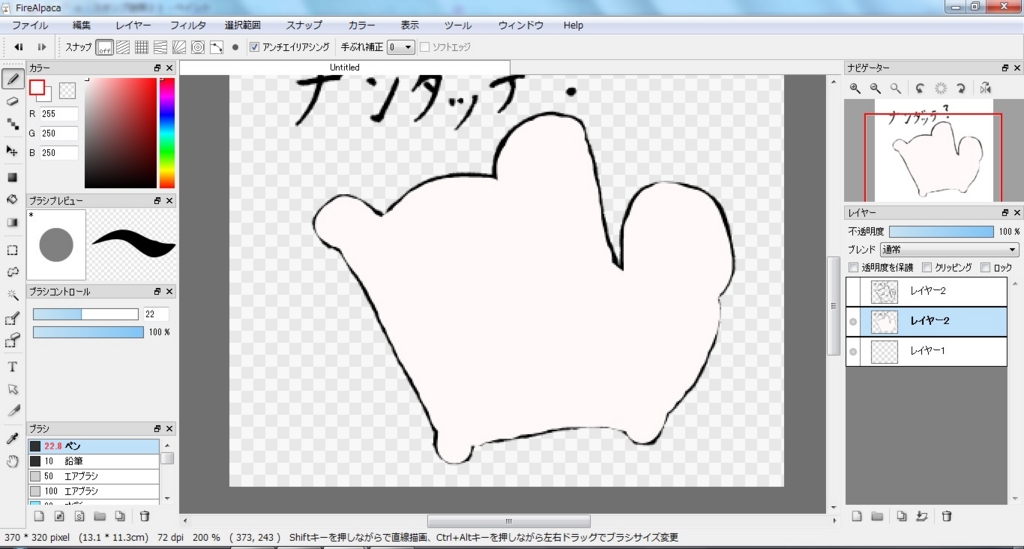Click the Undo arrow in toolbar

tap(19, 47)
